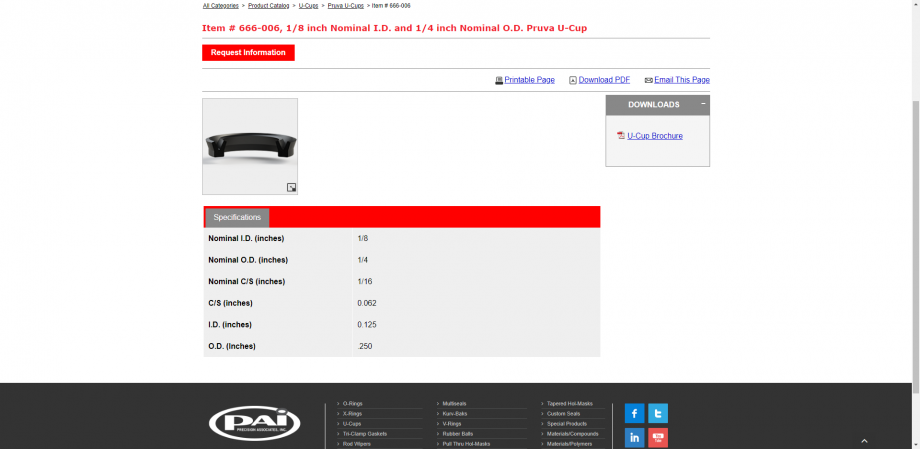Open the O-Rings footer link
Viewport: 920px width, 449px height.
352,403
